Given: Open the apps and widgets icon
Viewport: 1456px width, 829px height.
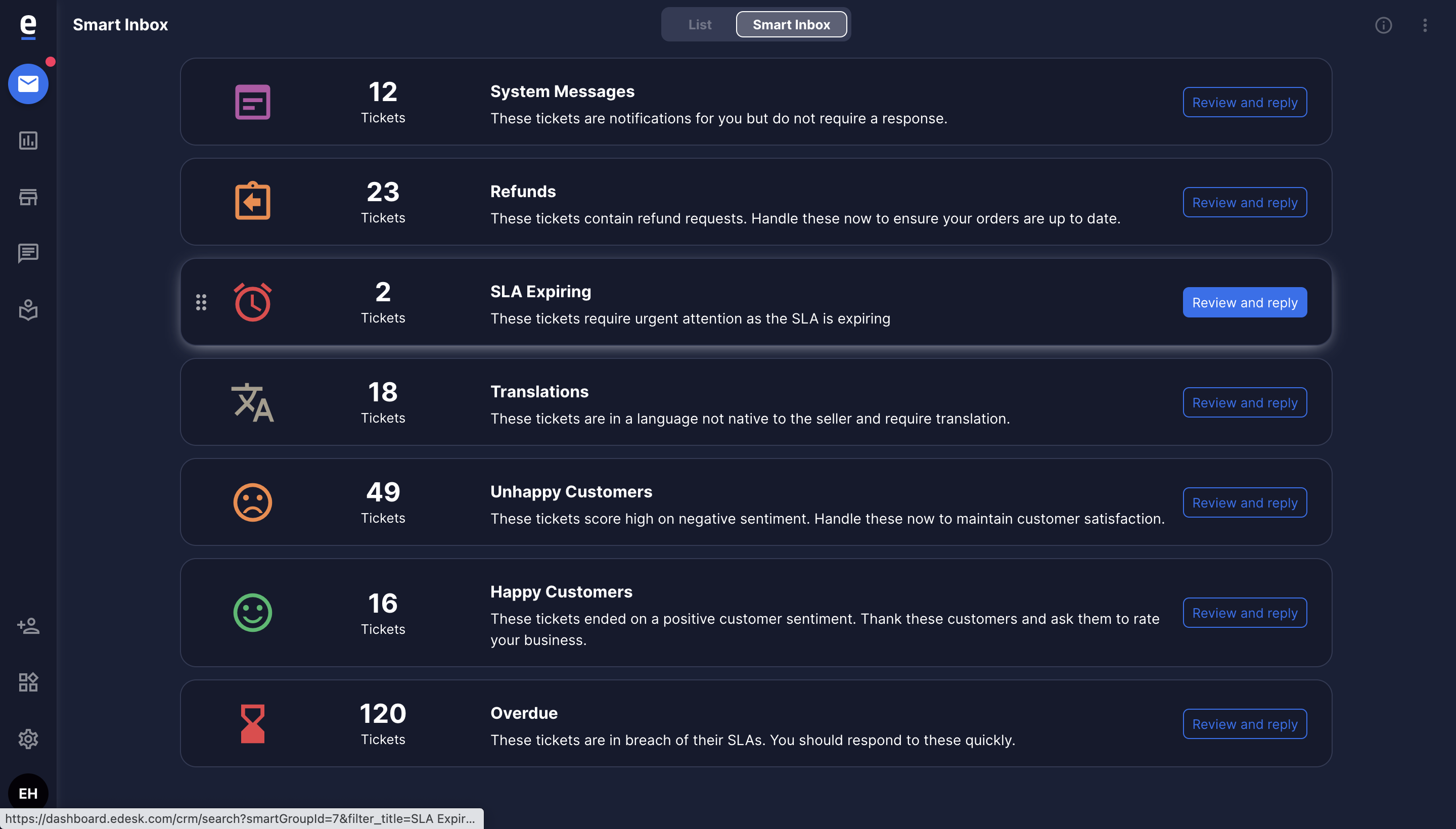Looking at the screenshot, I should (x=28, y=682).
